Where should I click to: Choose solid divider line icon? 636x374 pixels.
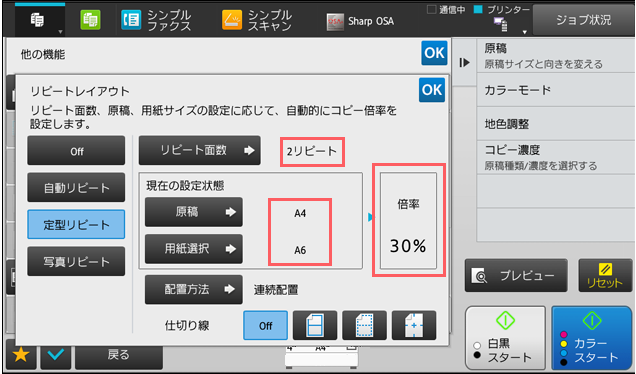coord(315,325)
